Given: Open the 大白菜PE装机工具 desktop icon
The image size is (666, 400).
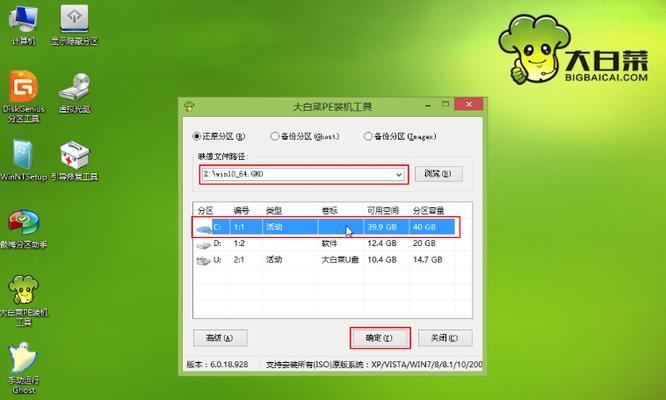Looking at the screenshot, I should [x=23, y=301].
